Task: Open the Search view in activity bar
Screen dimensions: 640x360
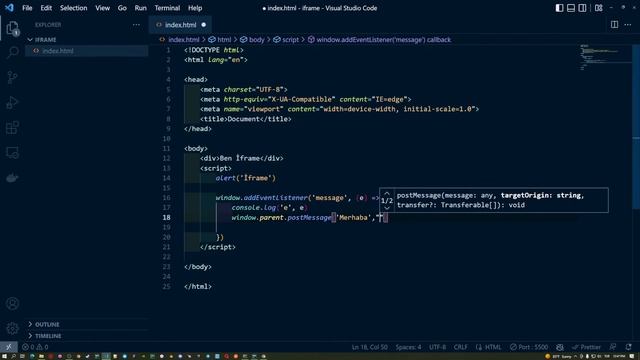Action: 13,52
